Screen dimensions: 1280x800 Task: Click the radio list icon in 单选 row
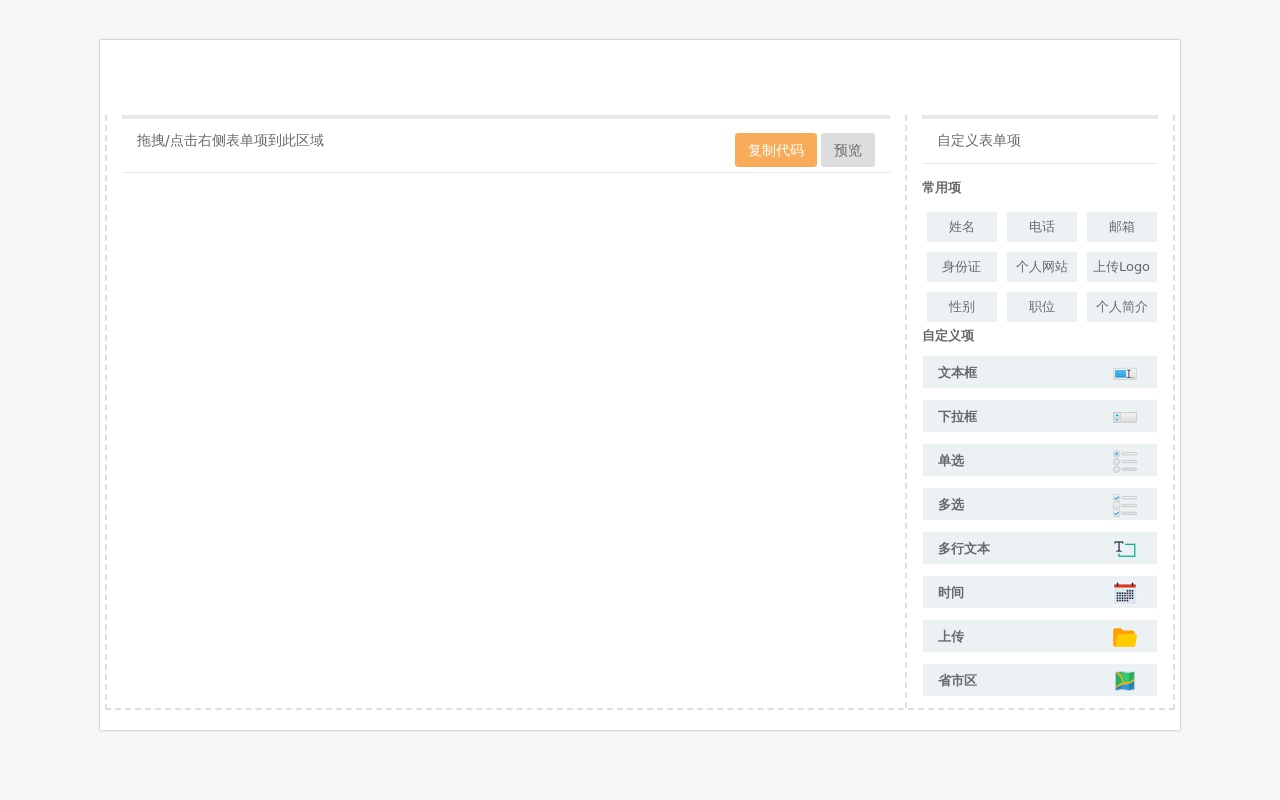(1125, 461)
